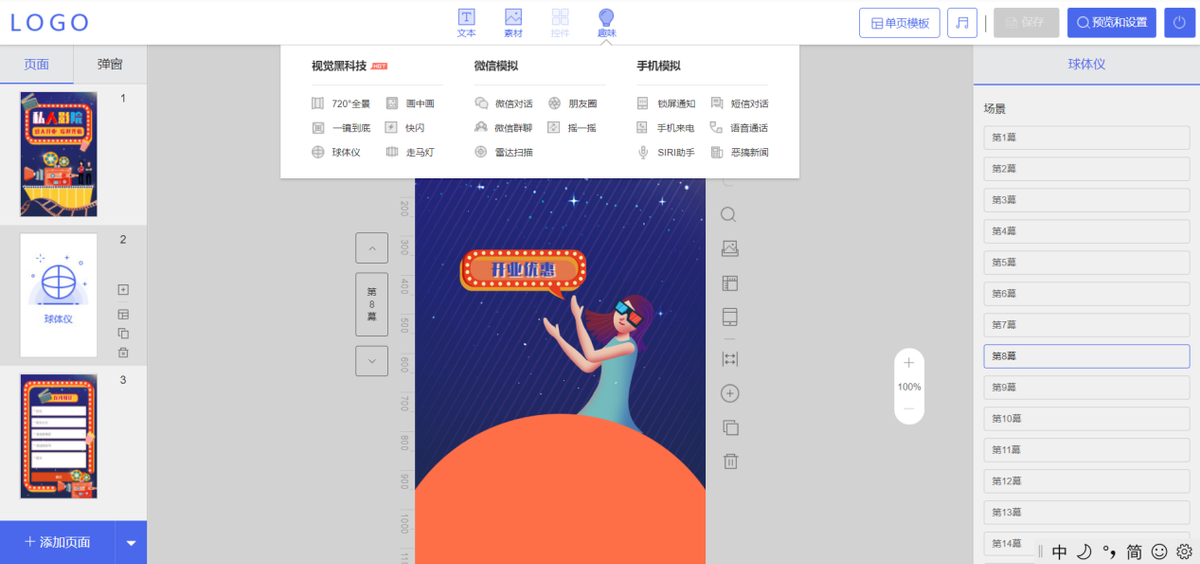This screenshot has height=564, width=1200.
Task: Go to next scene with down chevron
Action: tap(372, 360)
